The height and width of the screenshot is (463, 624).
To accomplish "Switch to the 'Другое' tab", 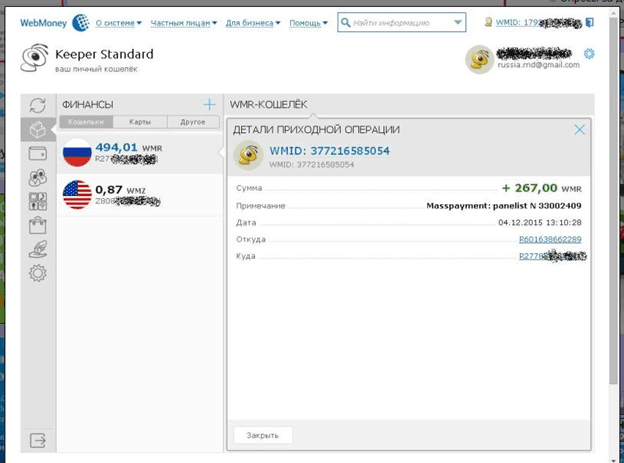I will 193,122.
